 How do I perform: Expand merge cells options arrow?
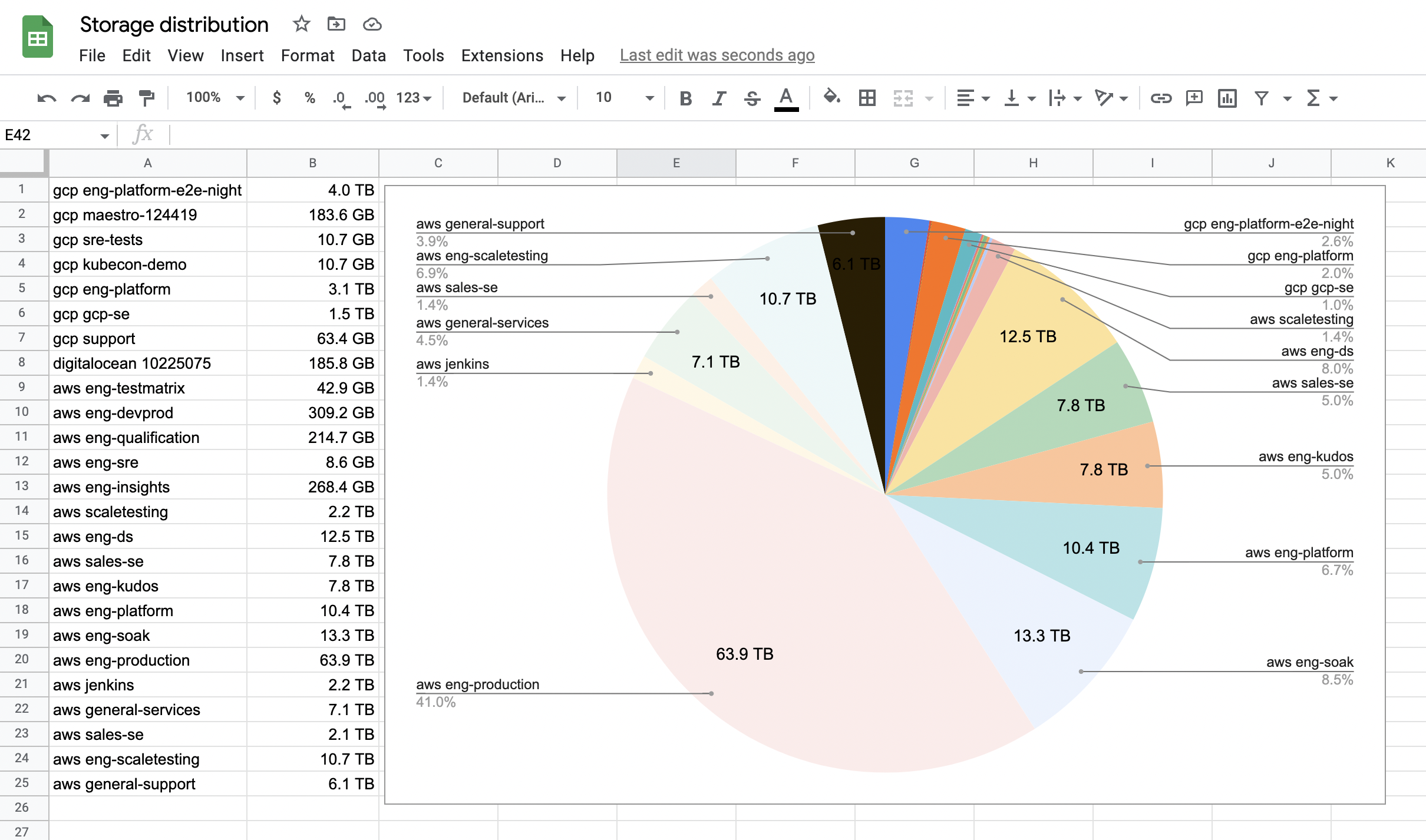pos(929,98)
